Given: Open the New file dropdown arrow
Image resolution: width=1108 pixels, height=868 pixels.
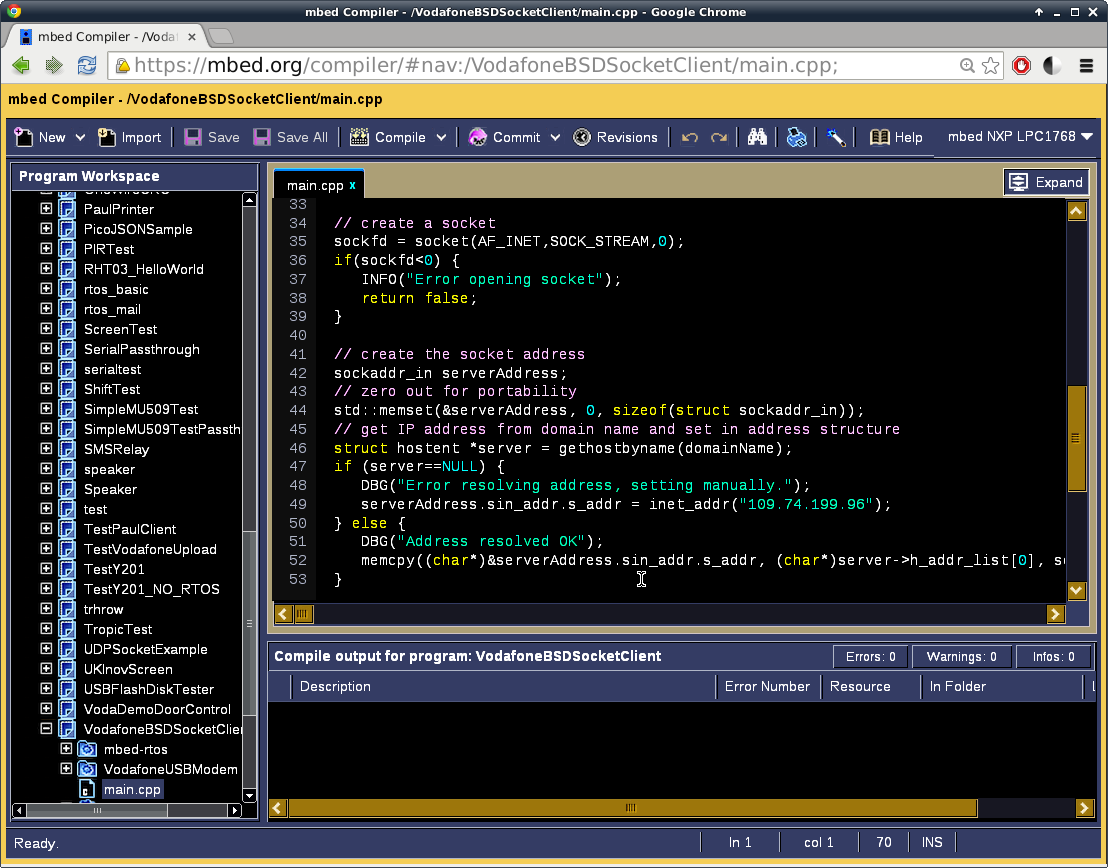Looking at the screenshot, I should pos(80,137).
